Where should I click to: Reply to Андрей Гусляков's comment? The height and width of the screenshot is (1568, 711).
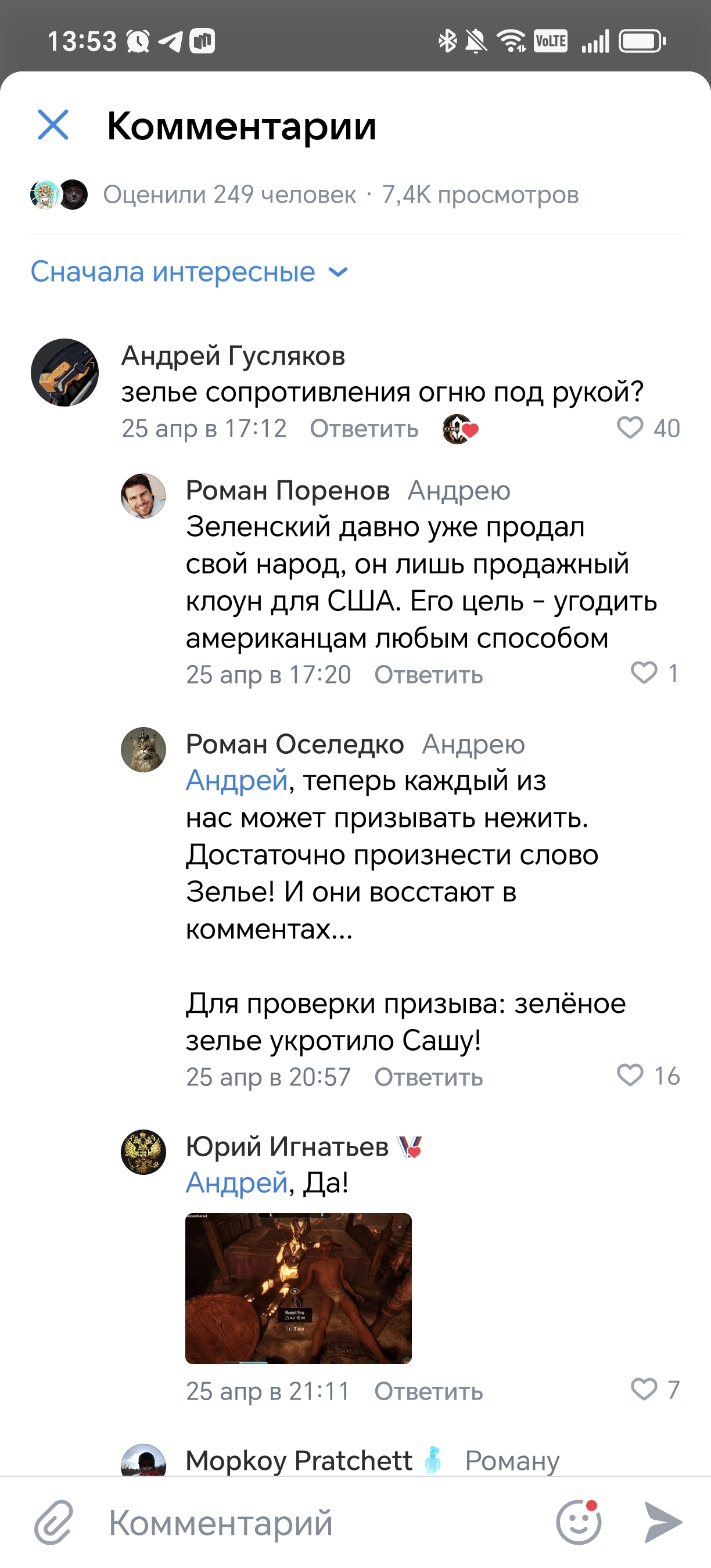(x=364, y=429)
